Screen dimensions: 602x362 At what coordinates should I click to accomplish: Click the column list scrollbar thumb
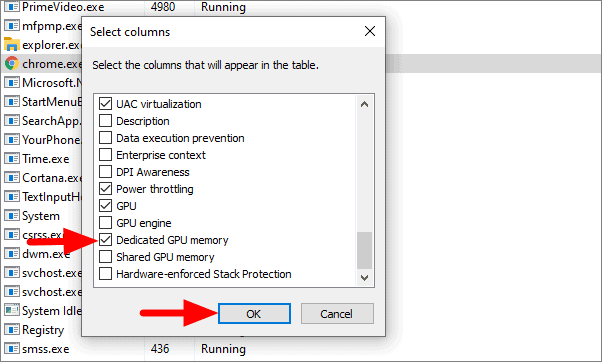tap(364, 250)
